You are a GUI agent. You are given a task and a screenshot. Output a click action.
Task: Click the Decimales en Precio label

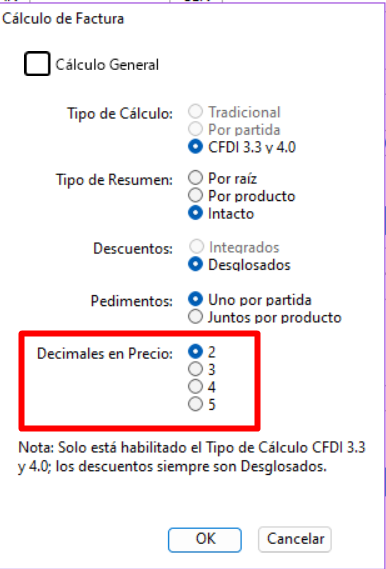[105, 353]
